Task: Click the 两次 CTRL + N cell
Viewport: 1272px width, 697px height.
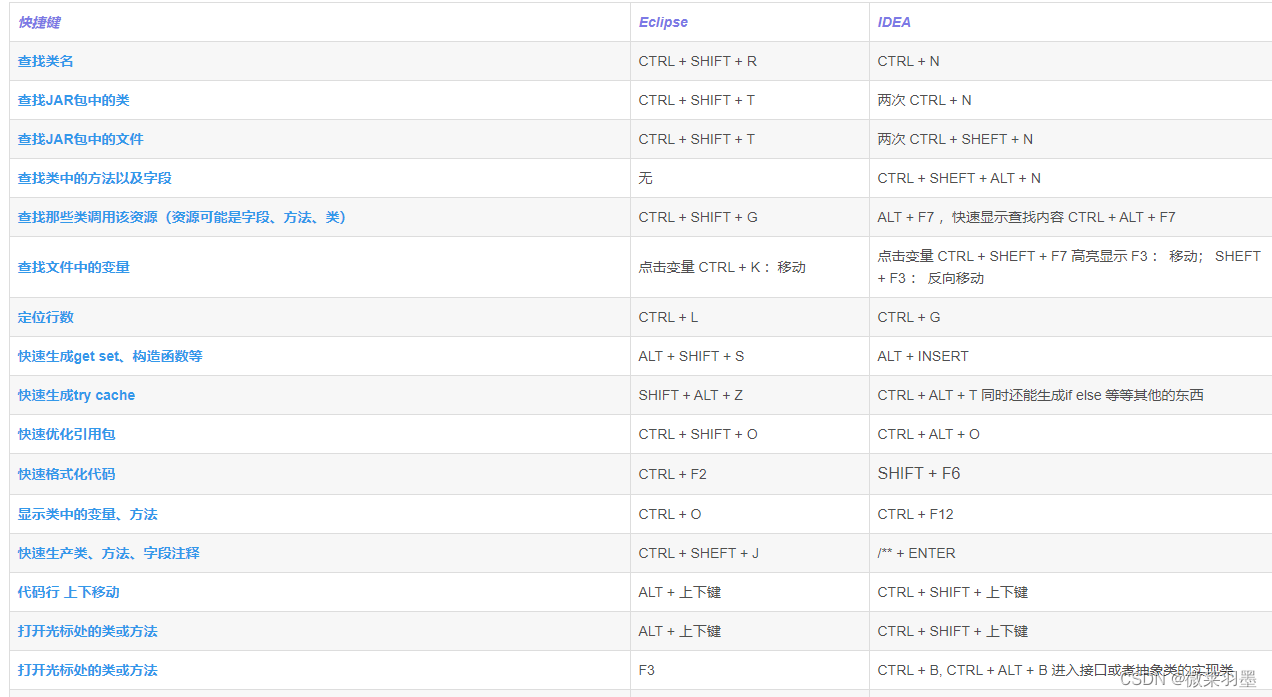Action: (925, 100)
